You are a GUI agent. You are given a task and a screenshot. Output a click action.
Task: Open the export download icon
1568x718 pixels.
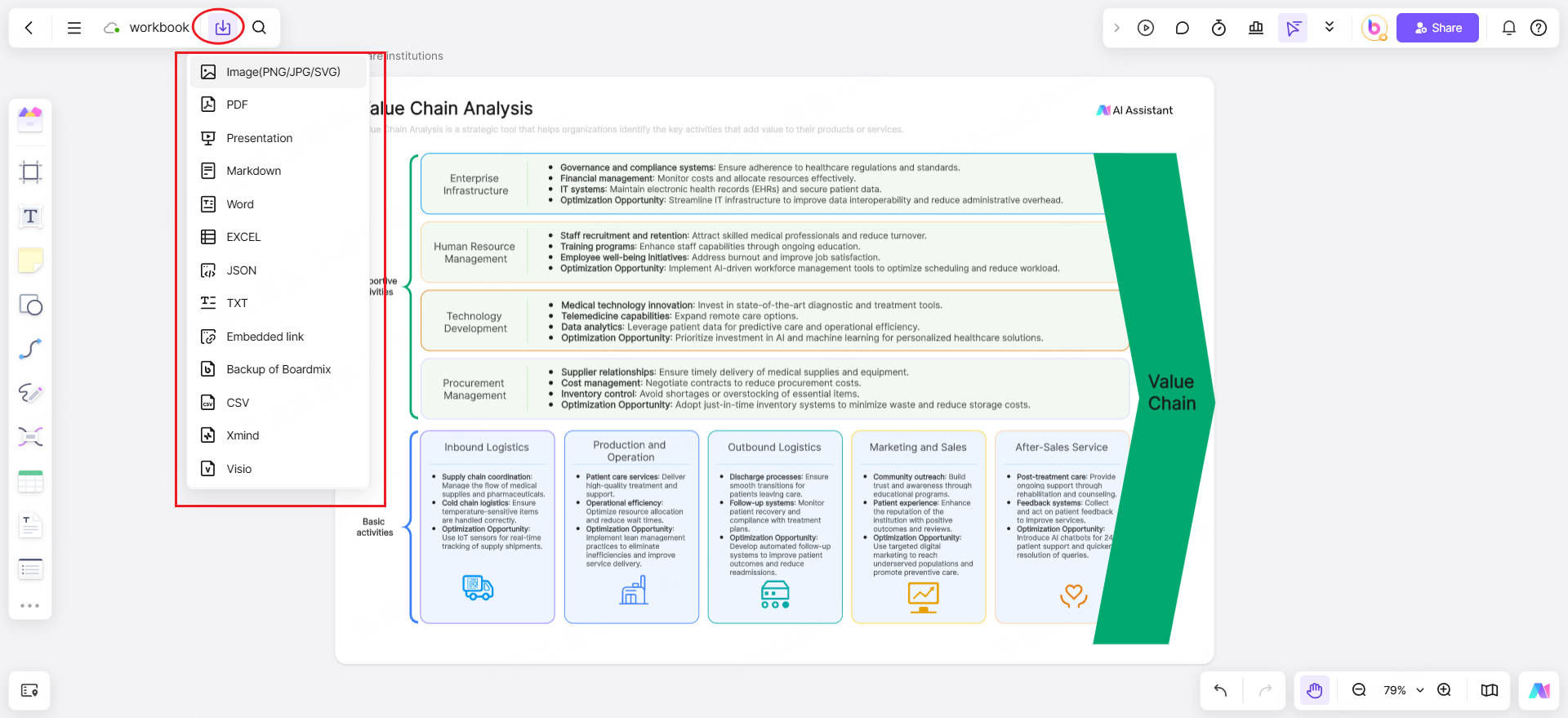click(222, 28)
